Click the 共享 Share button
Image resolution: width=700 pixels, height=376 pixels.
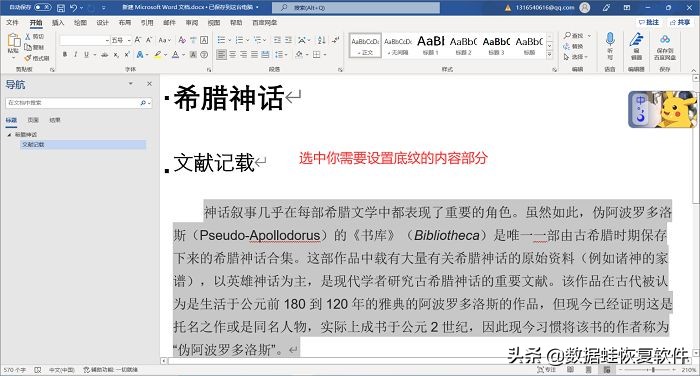[x=680, y=22]
